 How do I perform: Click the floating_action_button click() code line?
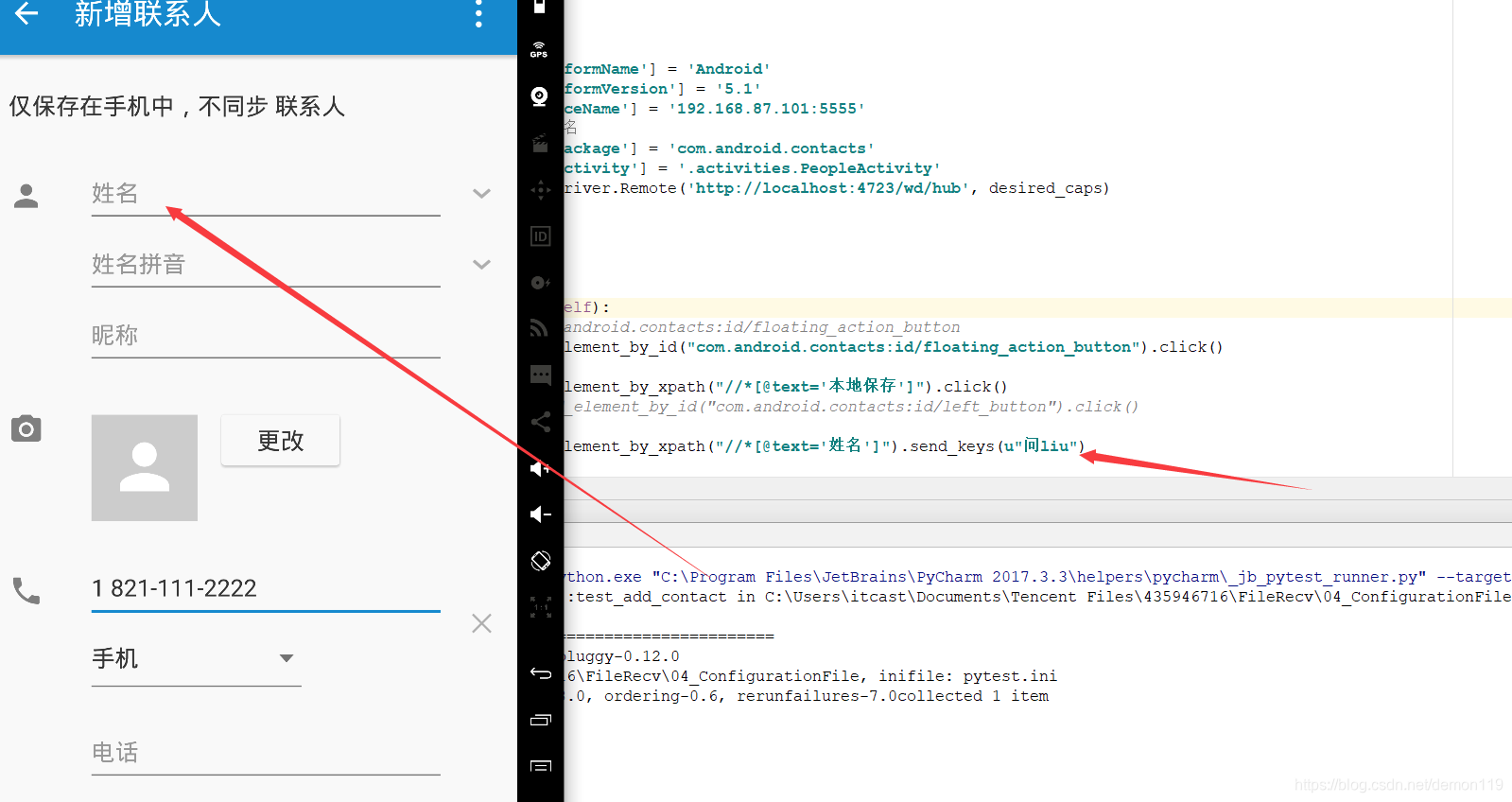tap(894, 347)
